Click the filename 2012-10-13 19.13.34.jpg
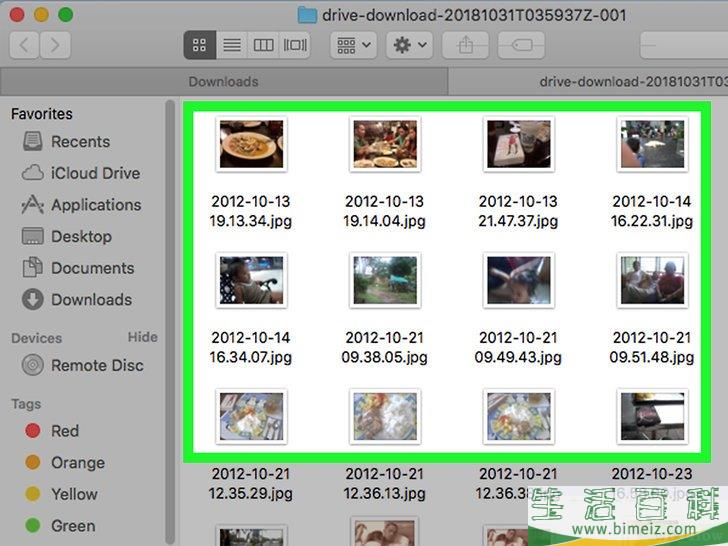Image resolution: width=728 pixels, height=546 pixels. [251, 211]
